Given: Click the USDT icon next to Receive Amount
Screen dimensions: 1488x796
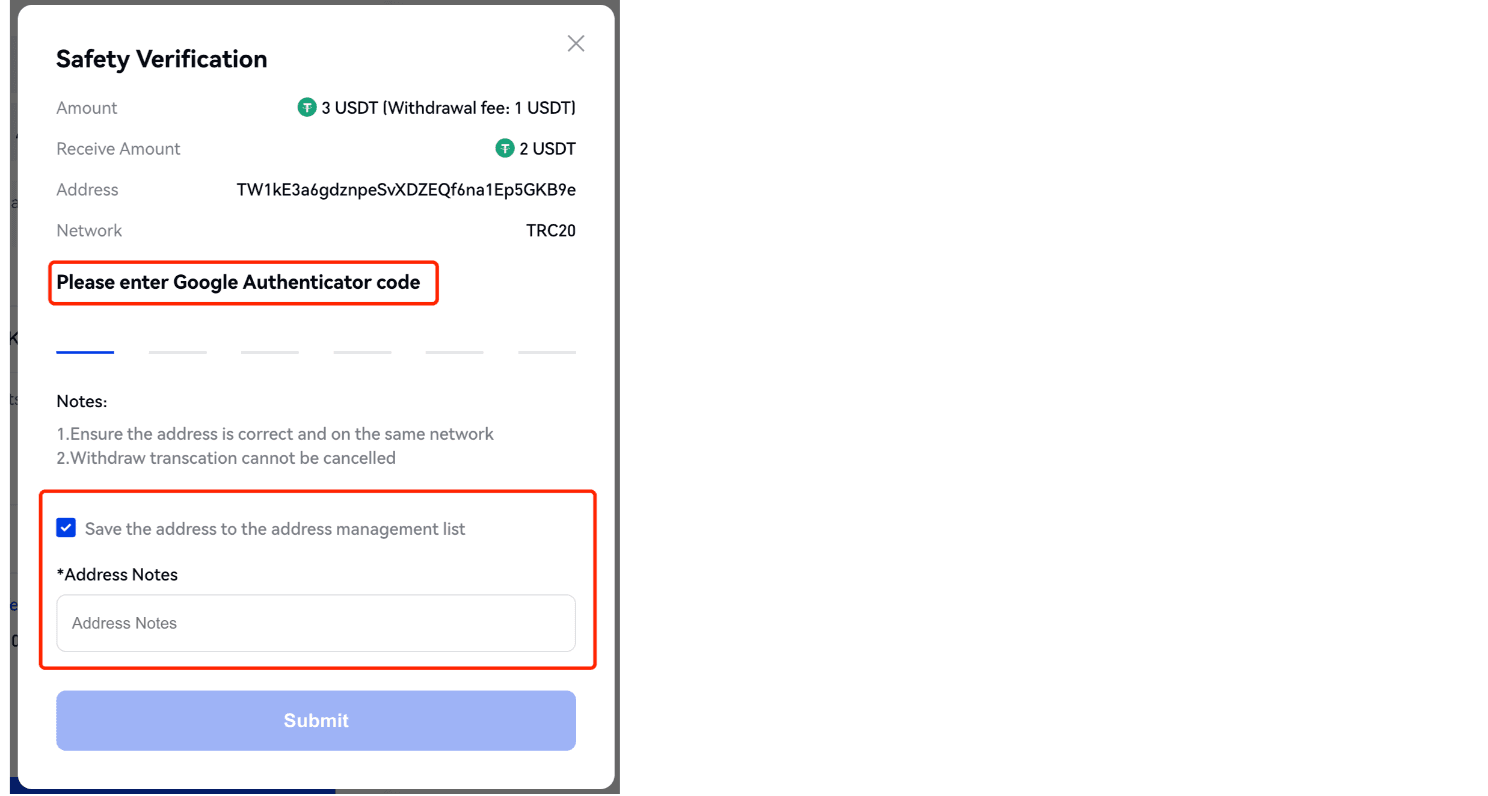Looking at the screenshot, I should 504,148.
